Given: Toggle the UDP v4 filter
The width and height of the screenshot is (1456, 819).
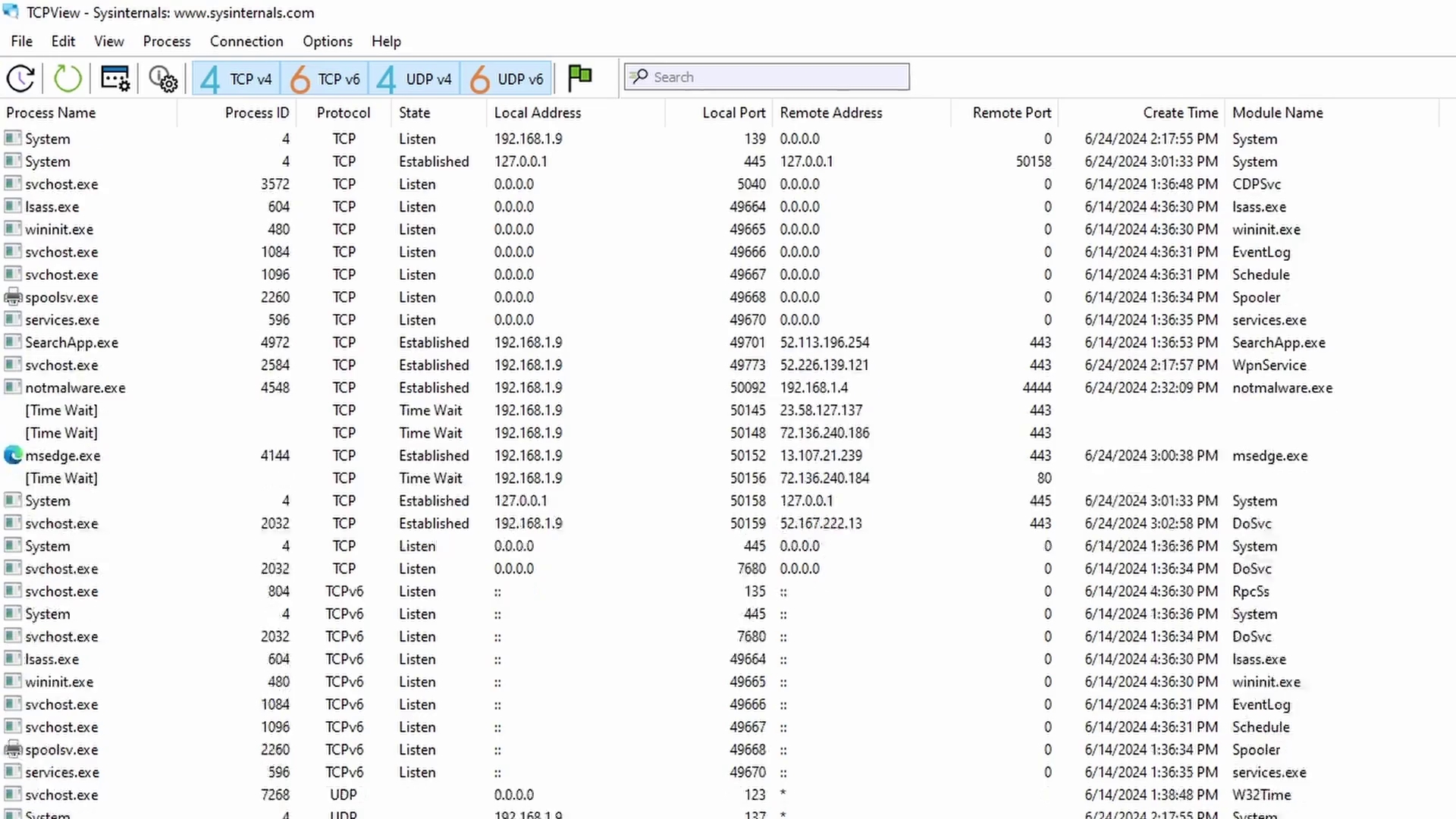Looking at the screenshot, I should [x=414, y=78].
